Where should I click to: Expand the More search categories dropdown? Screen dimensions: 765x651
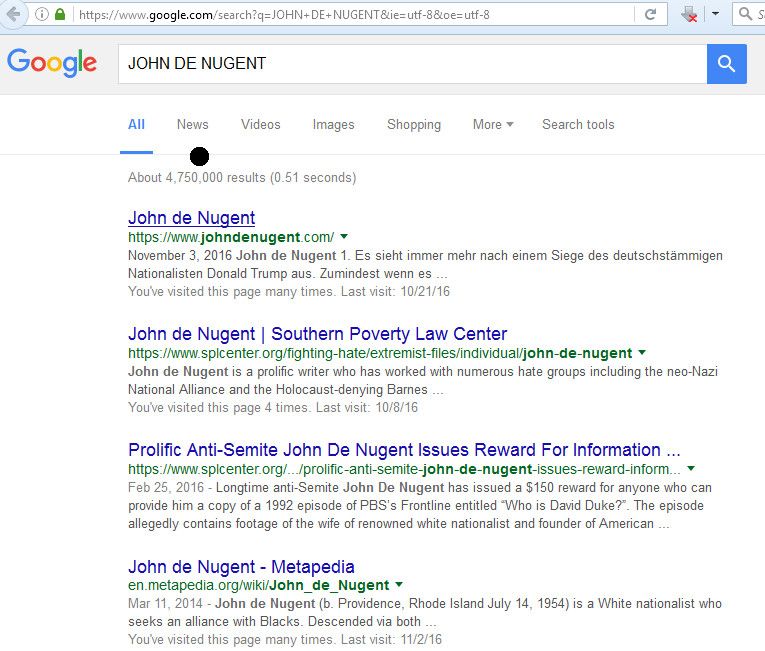(493, 124)
